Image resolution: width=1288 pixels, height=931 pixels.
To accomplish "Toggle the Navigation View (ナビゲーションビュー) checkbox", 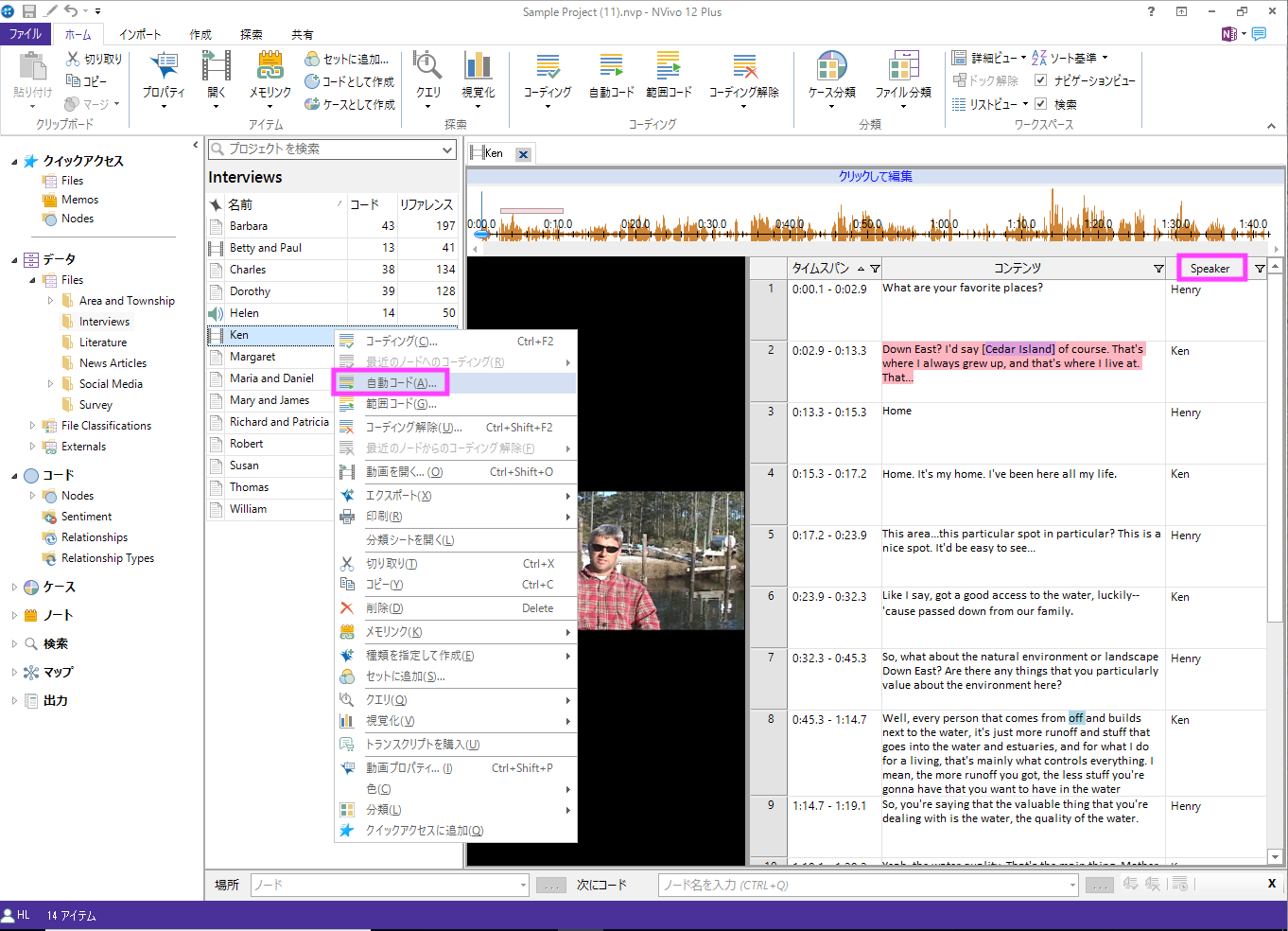I will (x=1040, y=80).
